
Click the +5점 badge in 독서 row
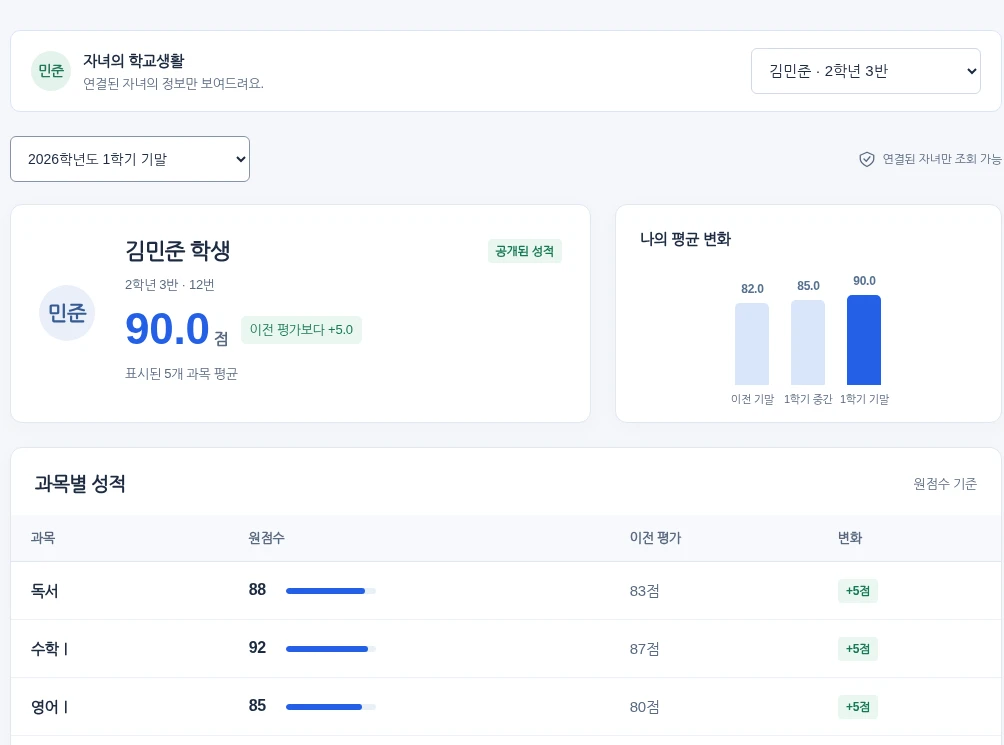[857, 591]
